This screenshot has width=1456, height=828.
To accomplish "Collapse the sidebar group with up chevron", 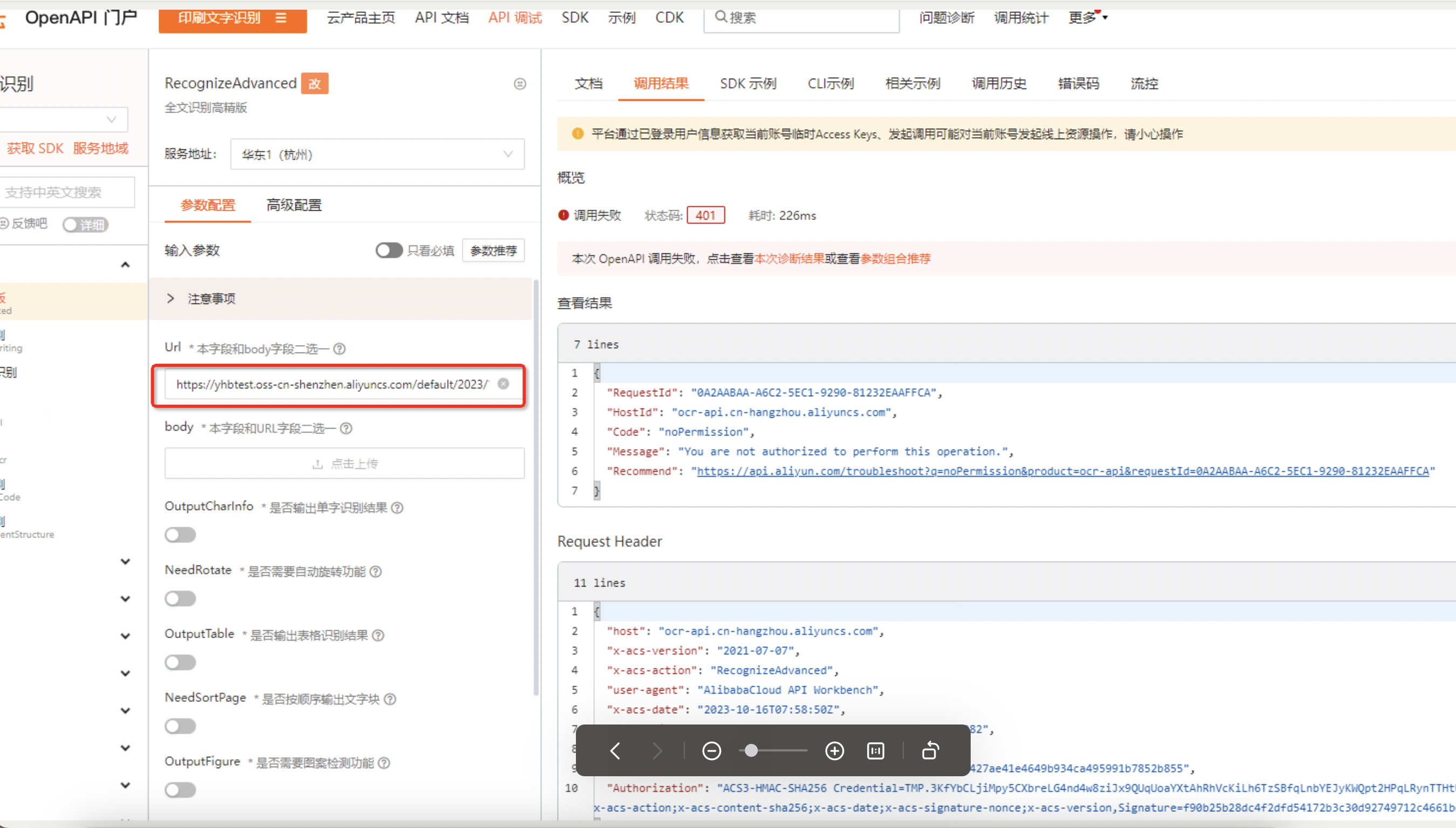I will click(126, 265).
